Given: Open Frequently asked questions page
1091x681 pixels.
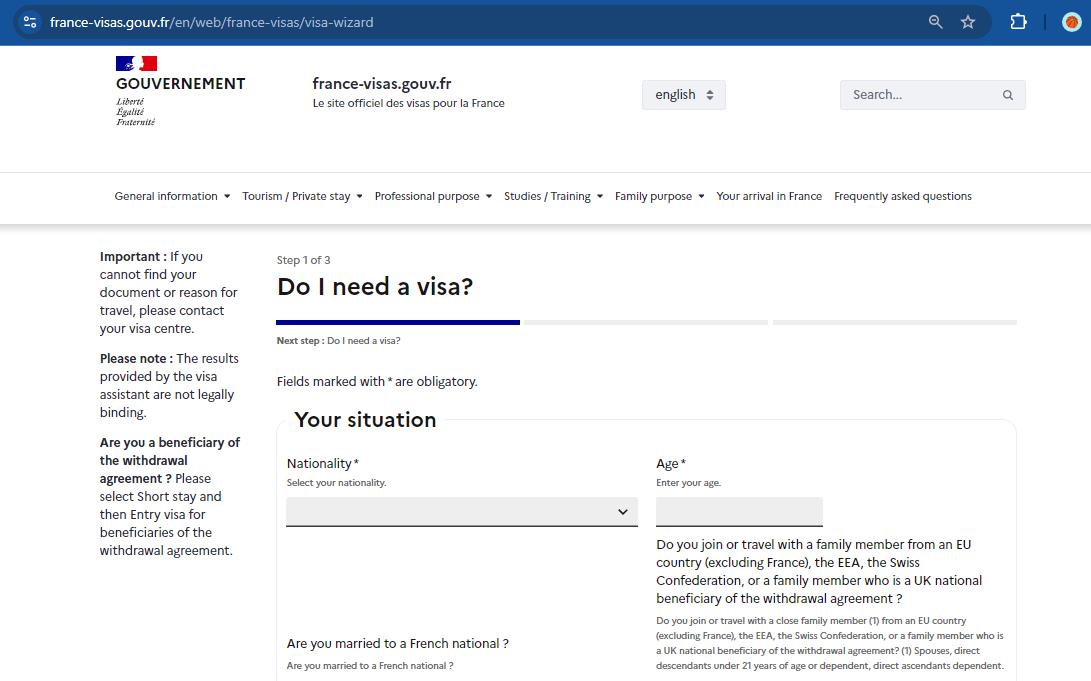Looking at the screenshot, I should (x=902, y=196).
